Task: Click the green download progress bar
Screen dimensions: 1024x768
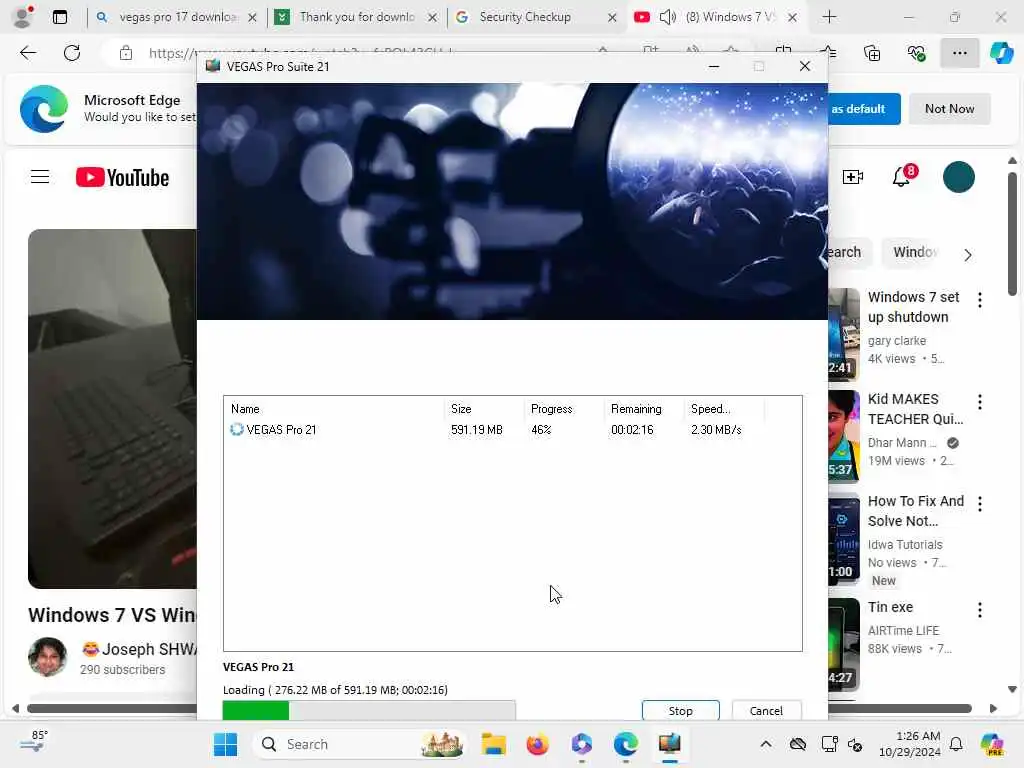Action: pyautogui.click(x=369, y=710)
